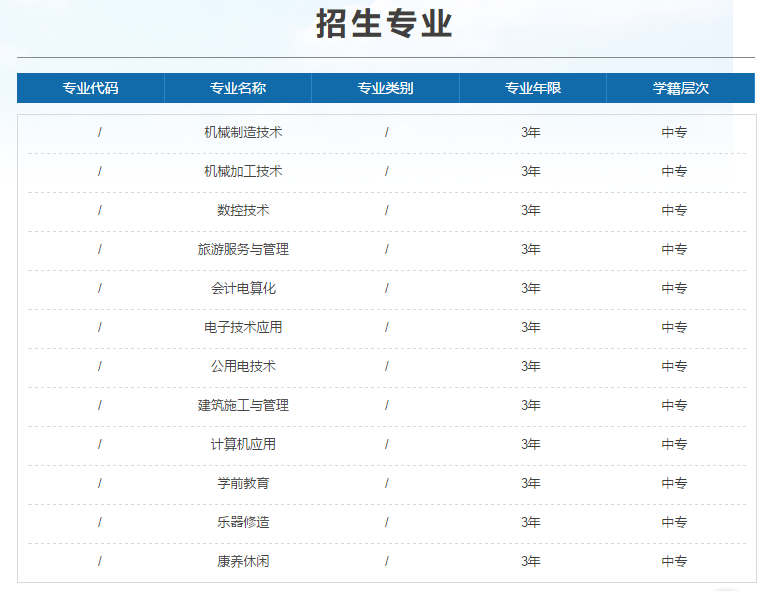Select the 康养休闲 major name
Screen dimensions: 766x591
tap(243, 562)
